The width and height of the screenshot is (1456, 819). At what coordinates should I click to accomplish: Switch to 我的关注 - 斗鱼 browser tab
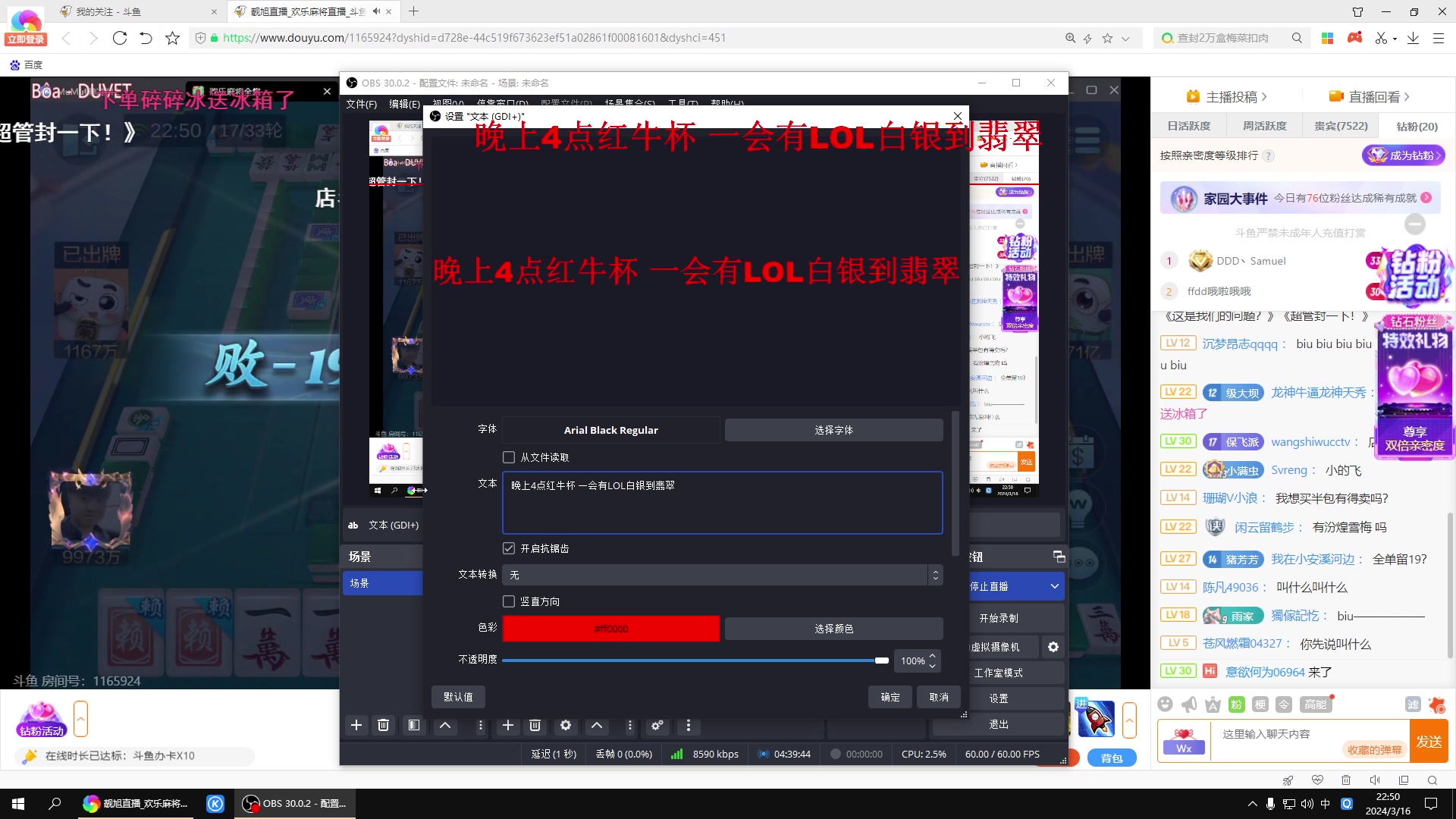coord(138,11)
